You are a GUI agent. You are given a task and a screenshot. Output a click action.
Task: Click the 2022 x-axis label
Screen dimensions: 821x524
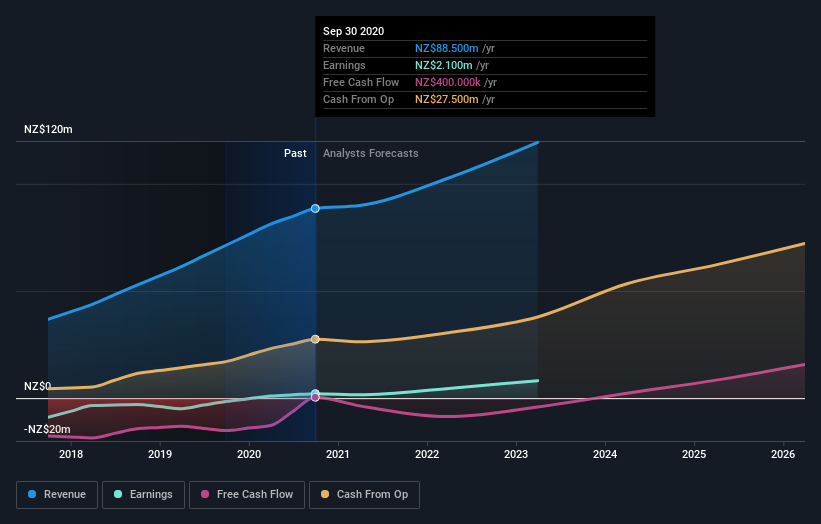click(x=427, y=454)
